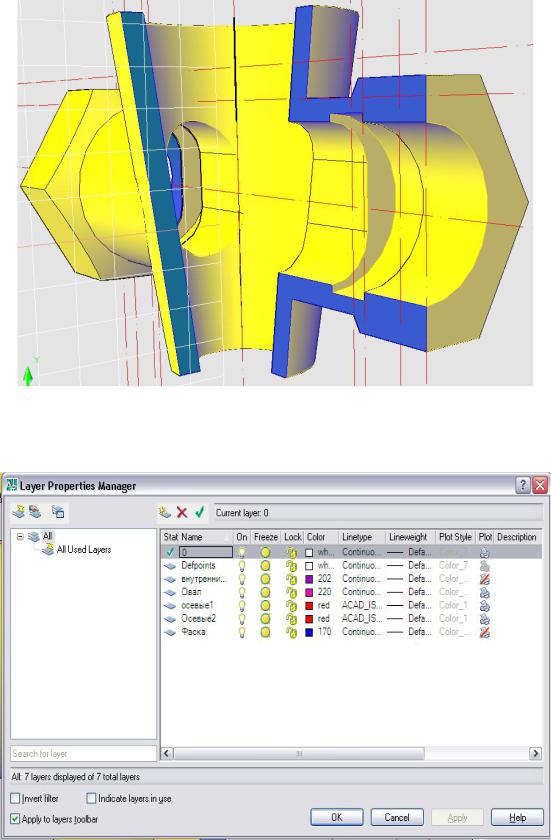
Task: Open plot style for осевые1 layer
Action: 454,605
